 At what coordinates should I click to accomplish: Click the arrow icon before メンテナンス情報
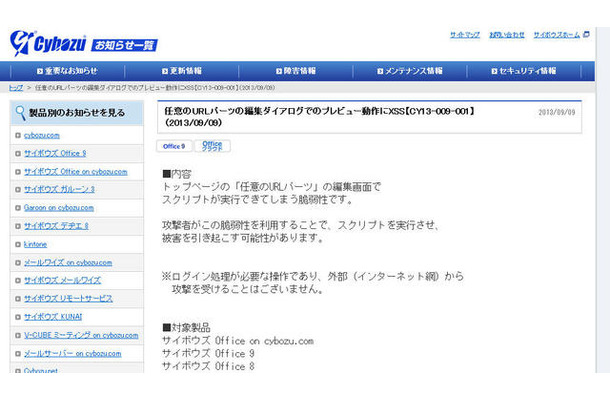point(380,71)
